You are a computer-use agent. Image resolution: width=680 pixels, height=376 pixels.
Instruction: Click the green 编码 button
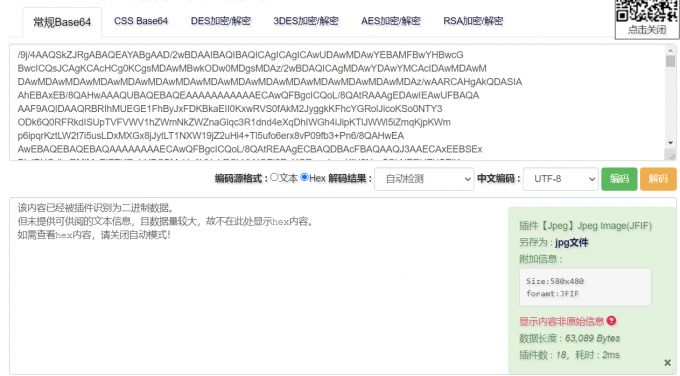point(619,179)
